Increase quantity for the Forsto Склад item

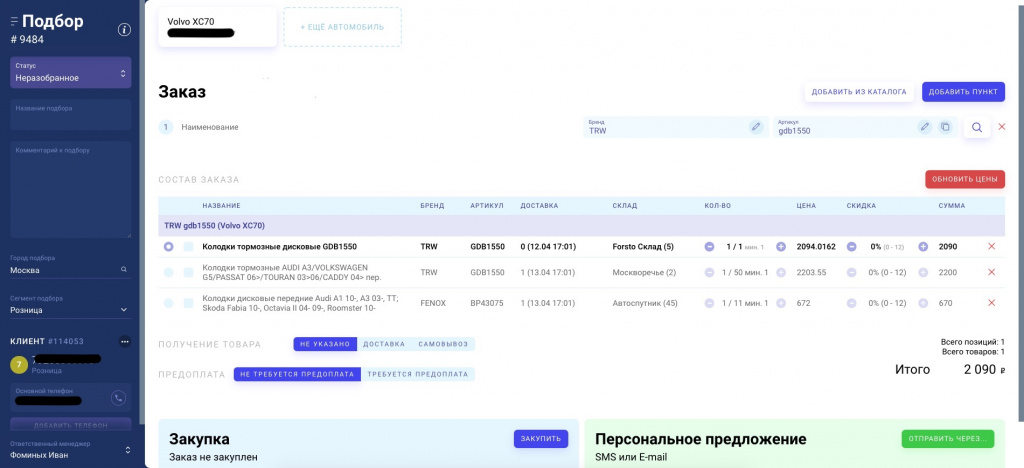pos(781,246)
